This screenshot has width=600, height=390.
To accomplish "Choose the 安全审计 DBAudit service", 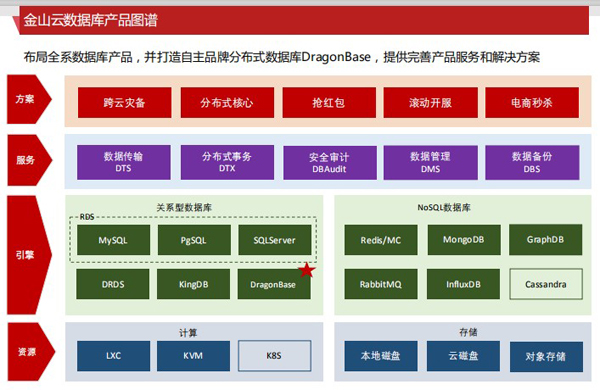I will [x=330, y=163].
